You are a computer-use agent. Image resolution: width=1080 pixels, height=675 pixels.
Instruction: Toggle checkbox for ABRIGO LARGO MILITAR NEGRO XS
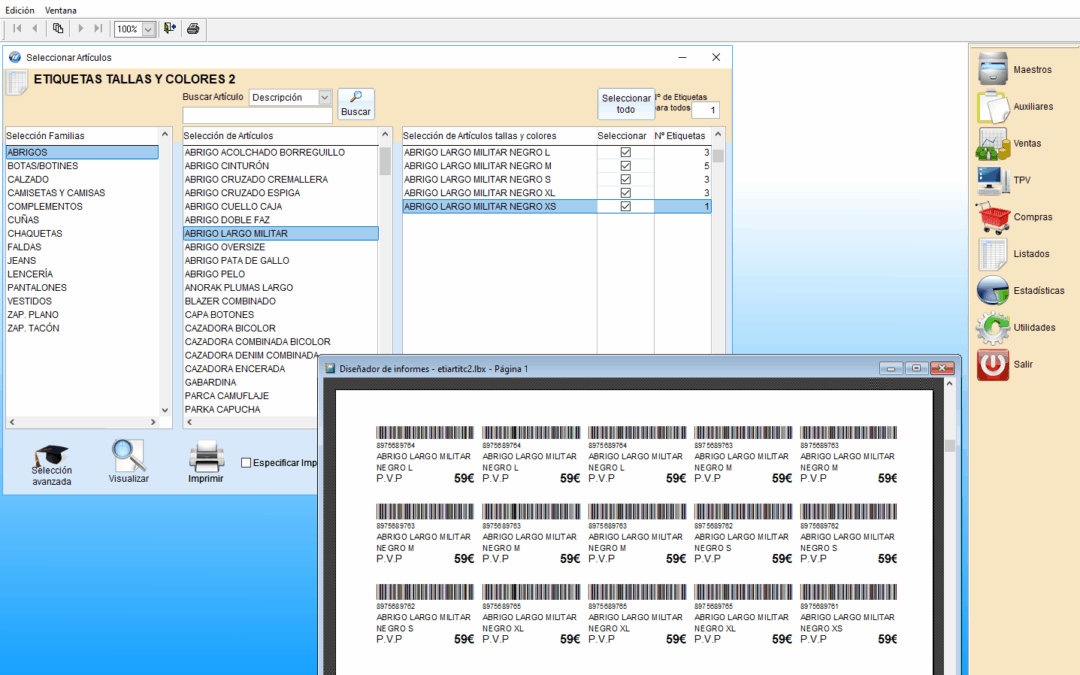click(626, 206)
